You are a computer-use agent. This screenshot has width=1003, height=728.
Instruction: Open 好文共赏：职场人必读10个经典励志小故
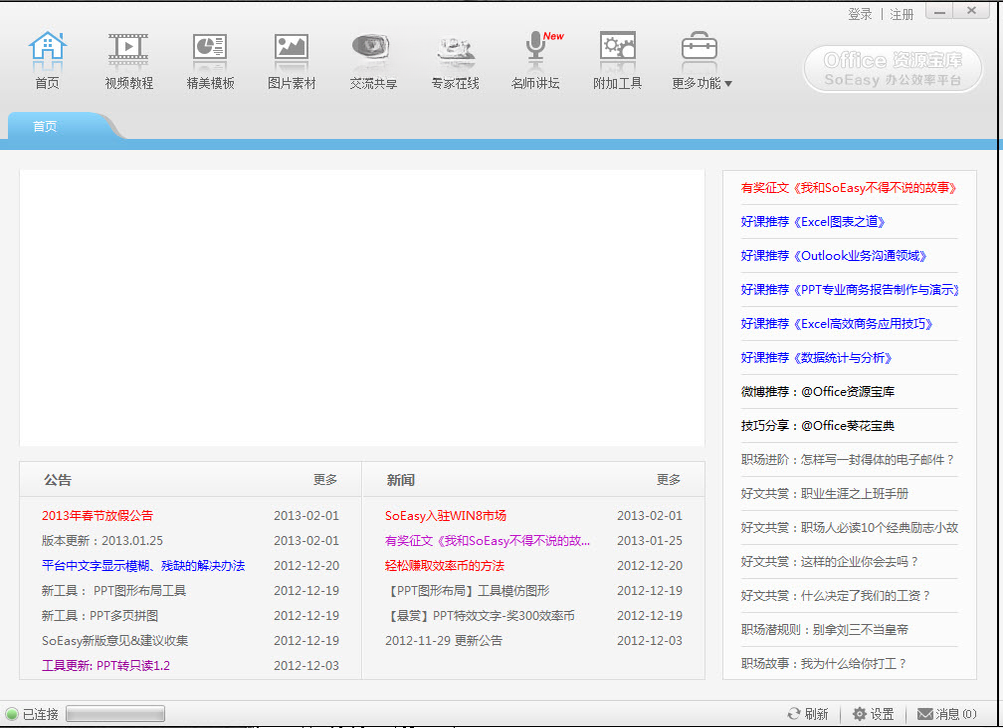pos(849,526)
